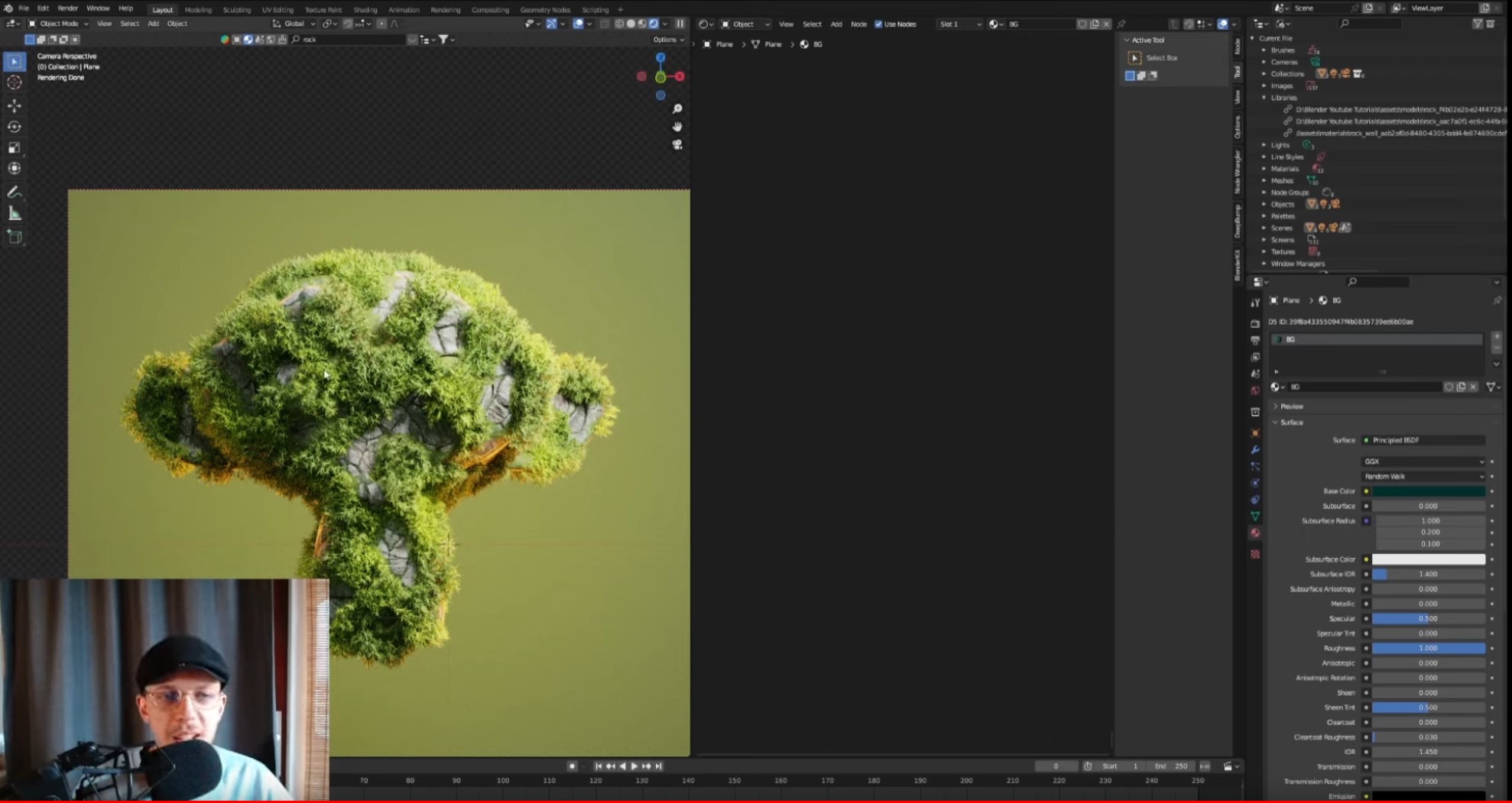Select the Select Box tool in the viewport toolbar
The image size is (1512, 803).
(x=15, y=62)
